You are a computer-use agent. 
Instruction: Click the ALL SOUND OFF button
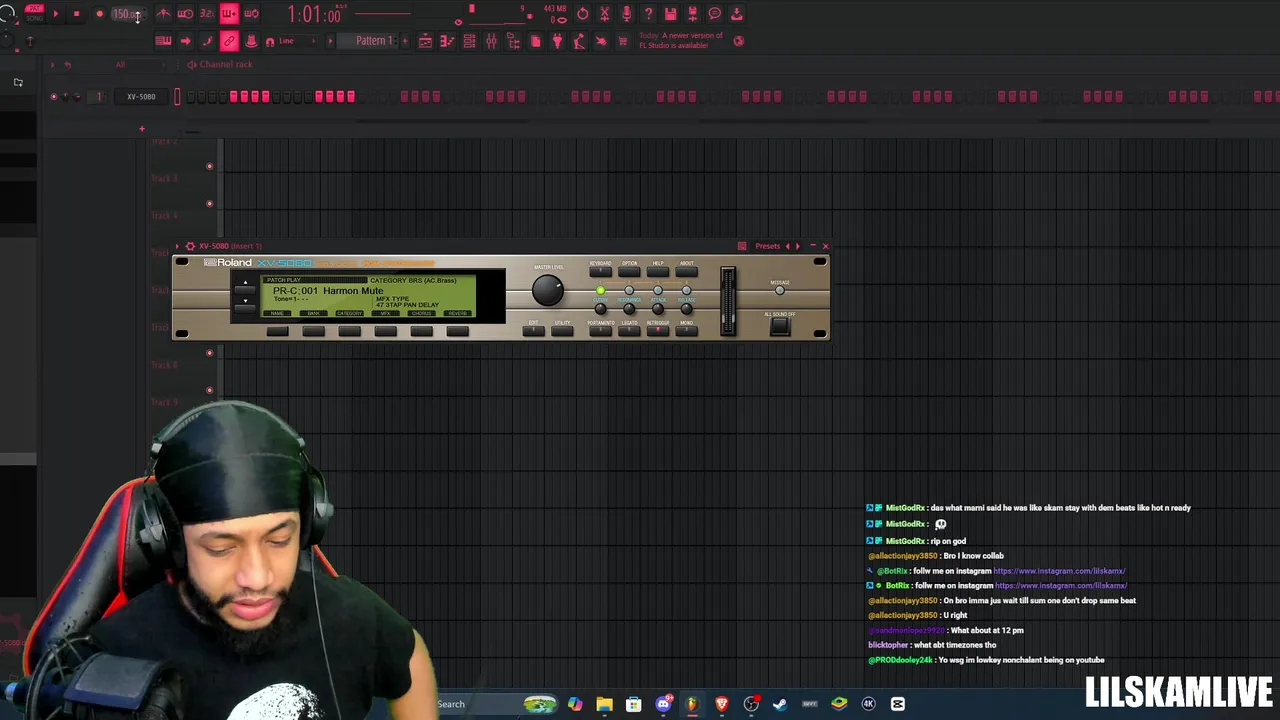click(x=780, y=326)
